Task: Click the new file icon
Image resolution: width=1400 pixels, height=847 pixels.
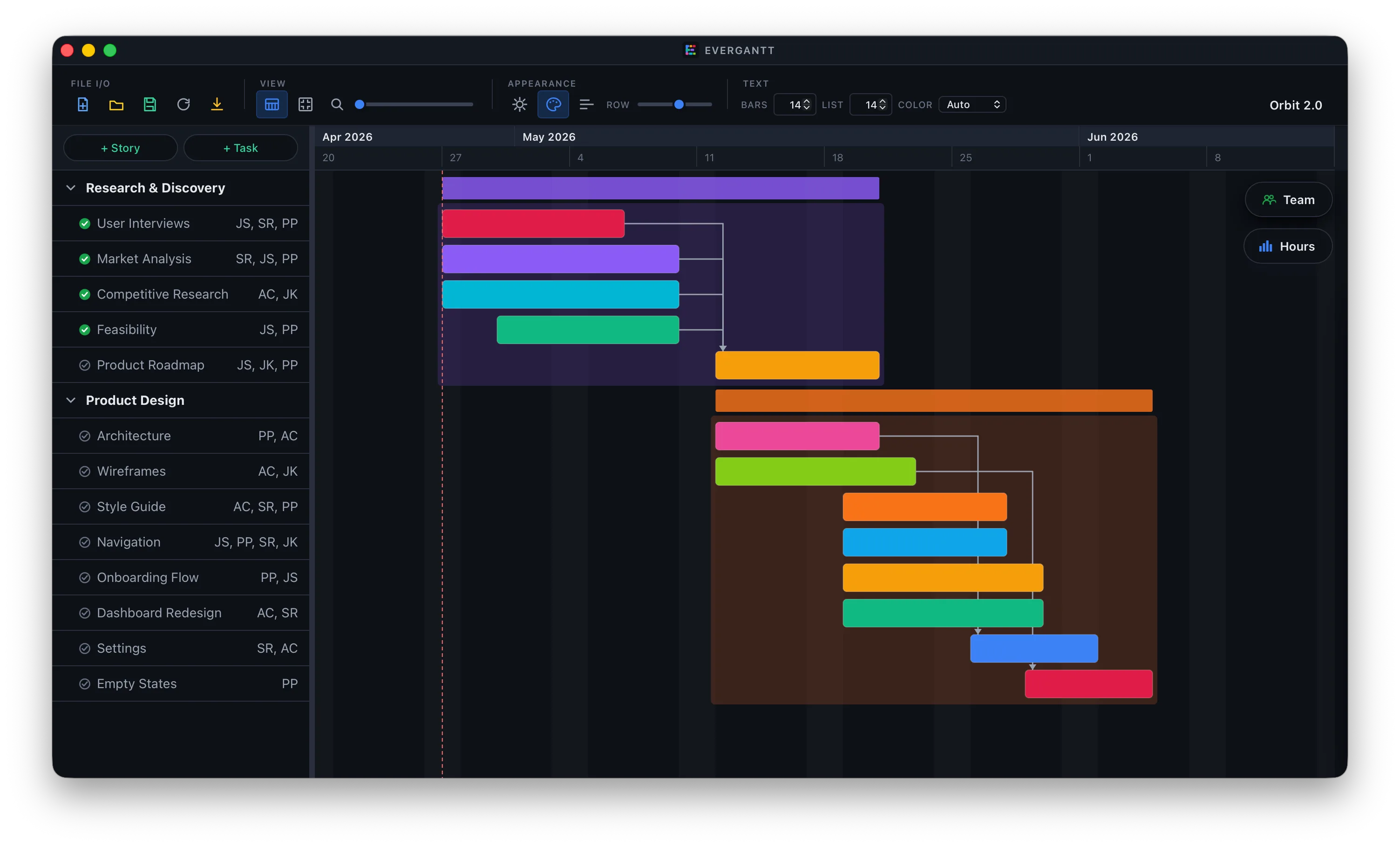Action: [x=83, y=105]
